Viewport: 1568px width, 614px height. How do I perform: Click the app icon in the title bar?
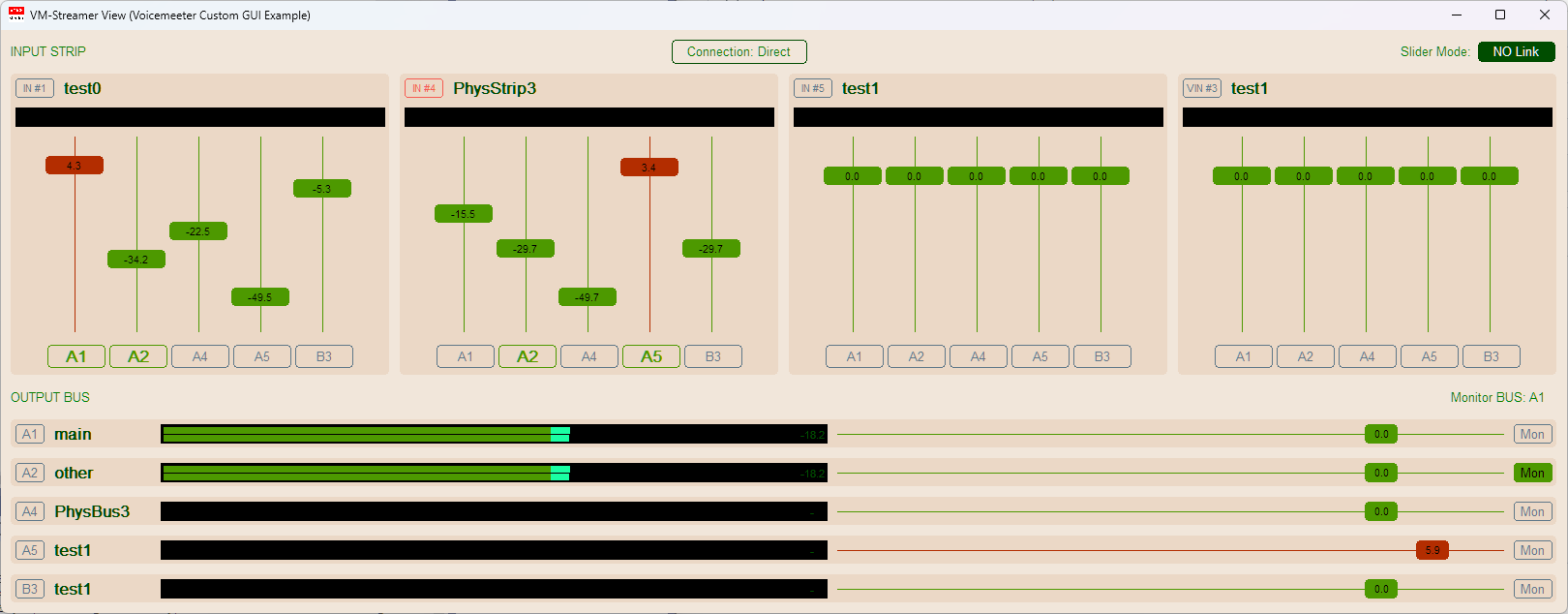tap(16, 15)
